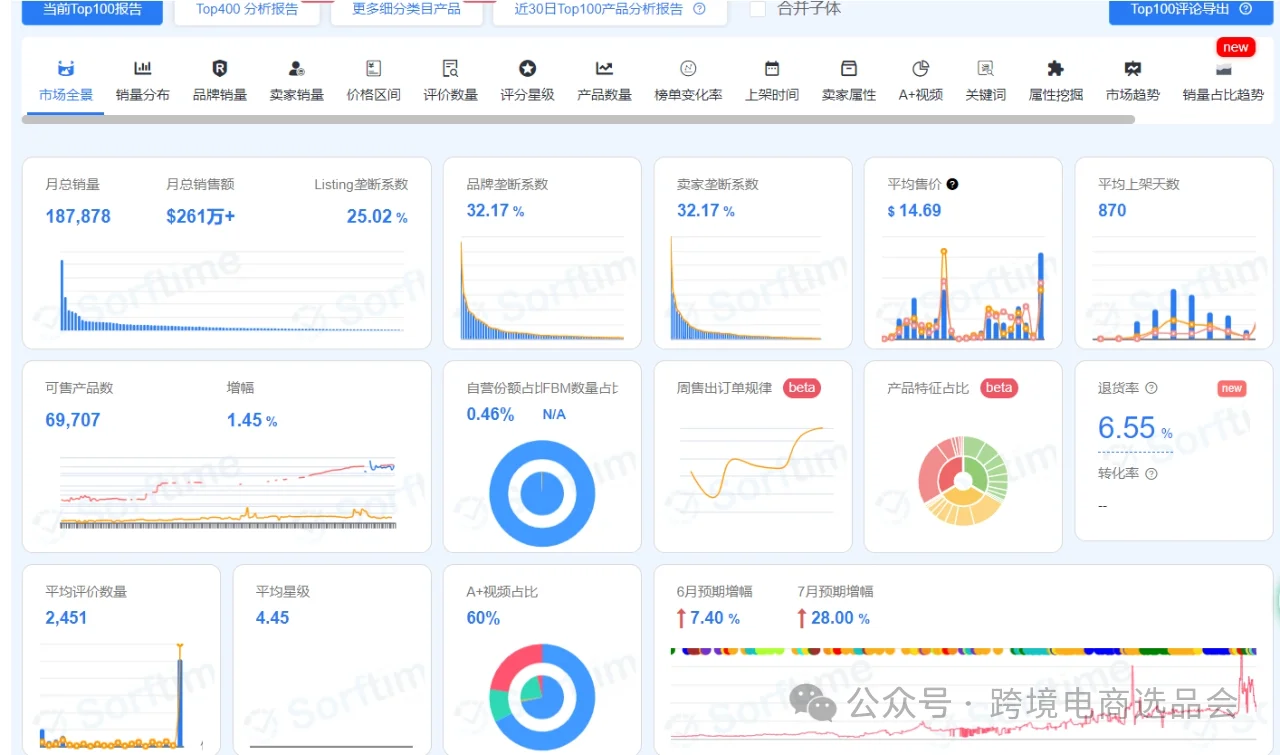
Task: Open the 品牌销量 icon
Action: pos(220,69)
